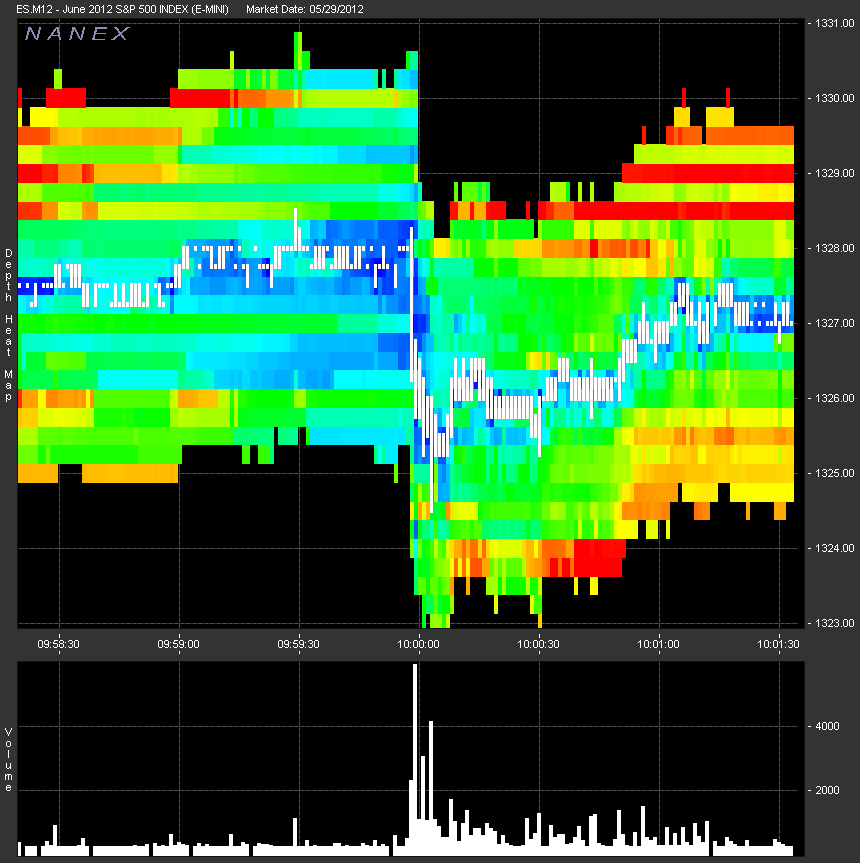Click the vertical Depth Heat Map axis title
This screenshot has height=863, width=860.
coord(8,325)
